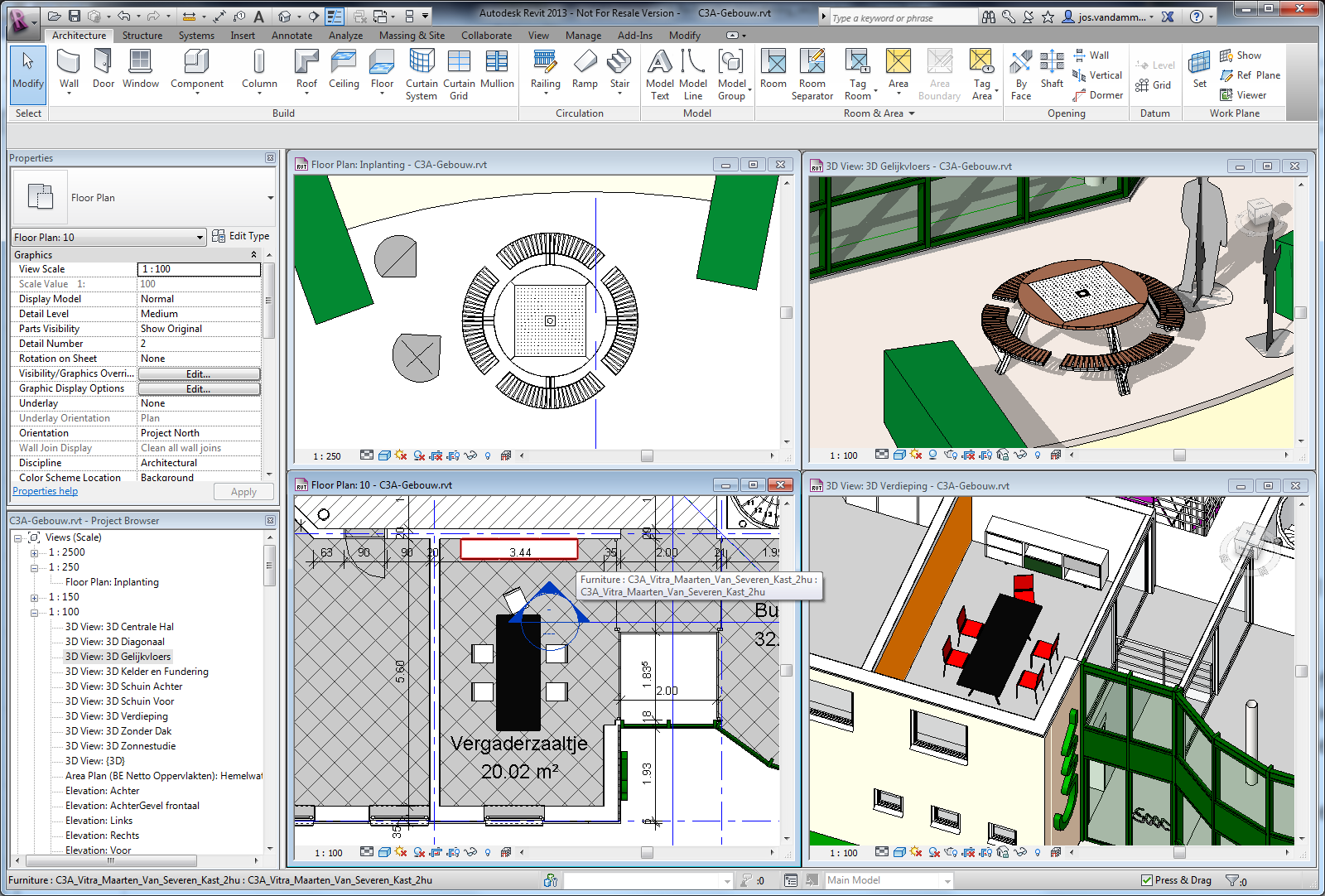
Task: Click horizontal scrollbar thumb in 3D Verdieping view
Action: (1179, 852)
